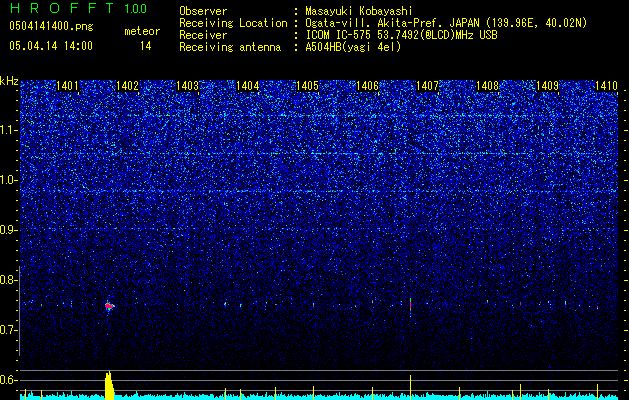This screenshot has width=629, height=400.
Task: Click the 1.0 kHz frequency axis label
Action: point(9,180)
